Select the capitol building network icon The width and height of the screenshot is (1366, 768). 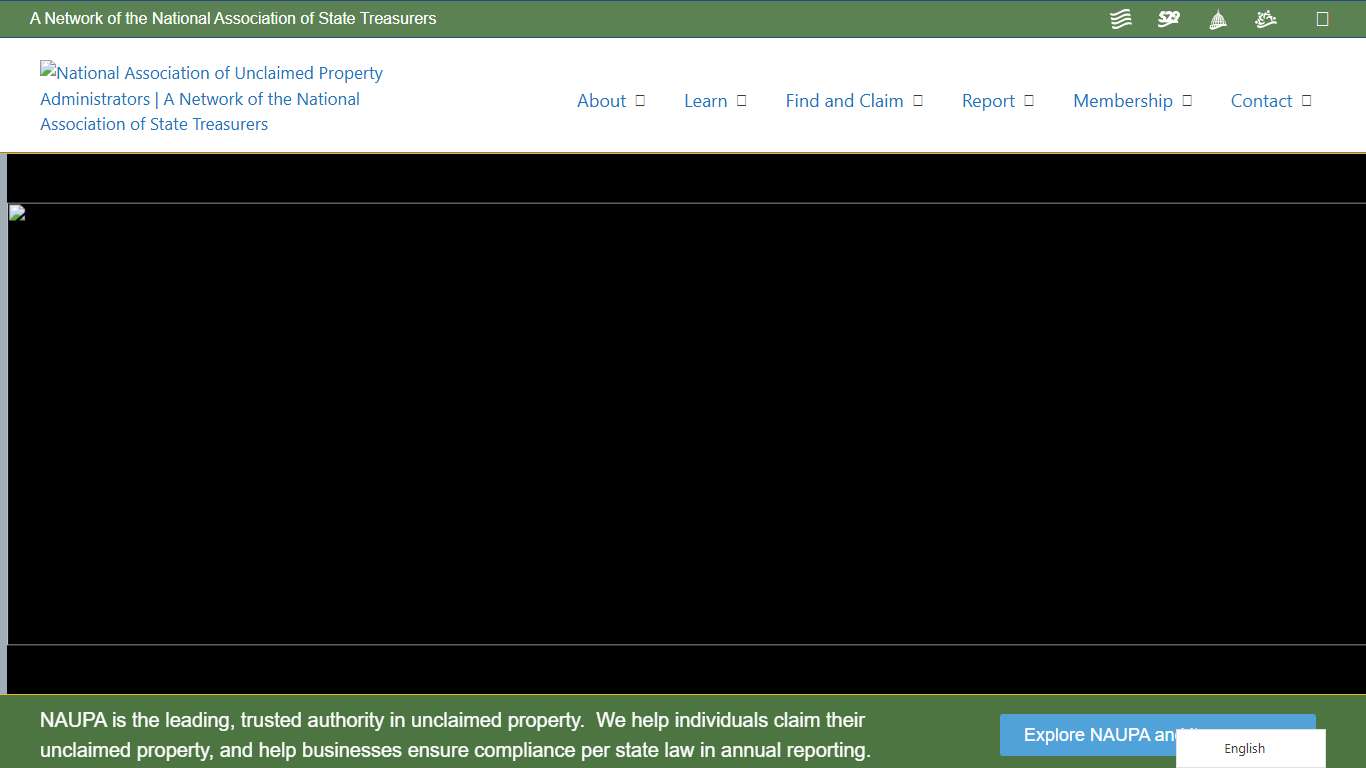click(x=1217, y=18)
